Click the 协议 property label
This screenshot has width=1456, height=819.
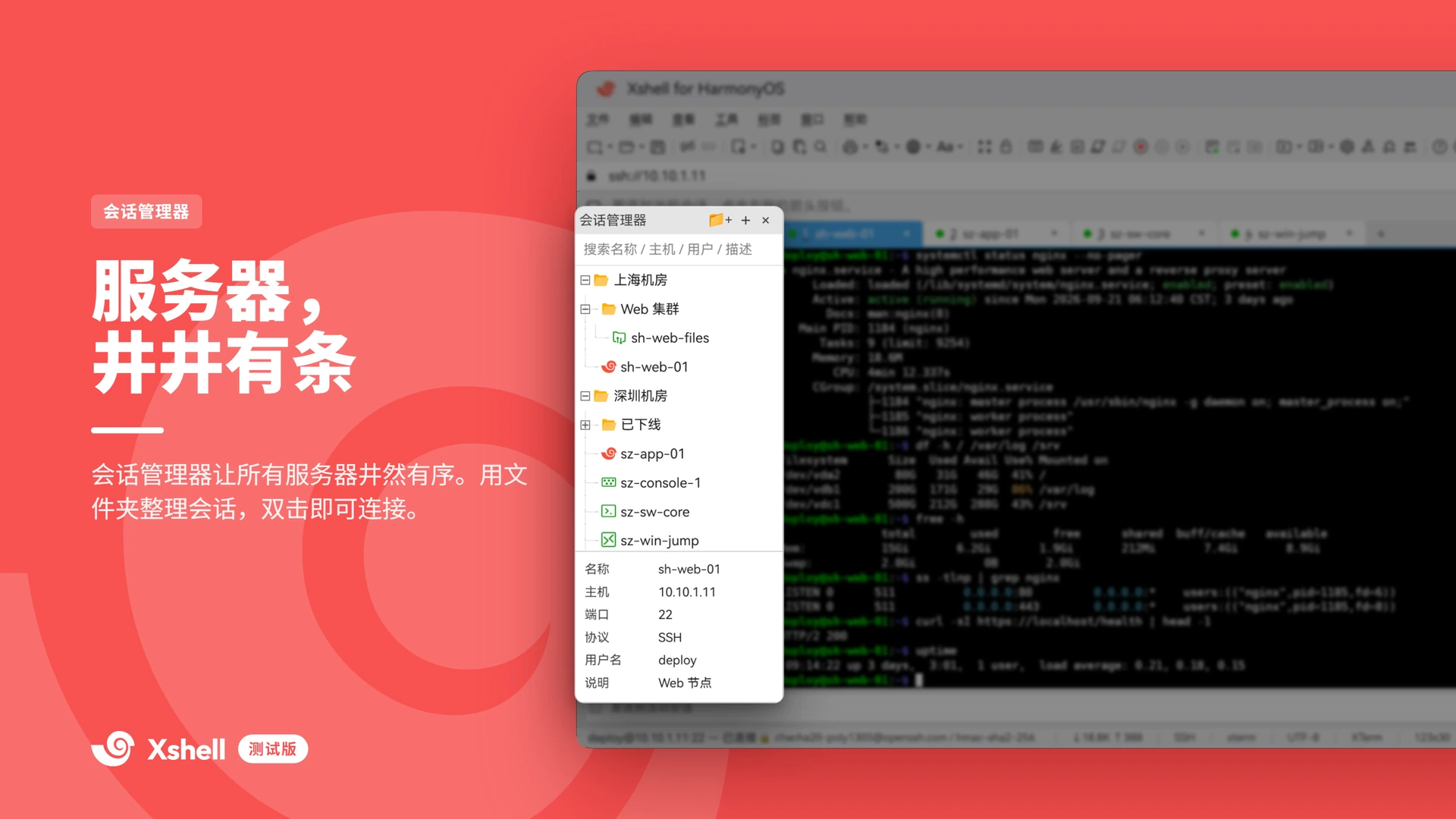click(x=597, y=637)
